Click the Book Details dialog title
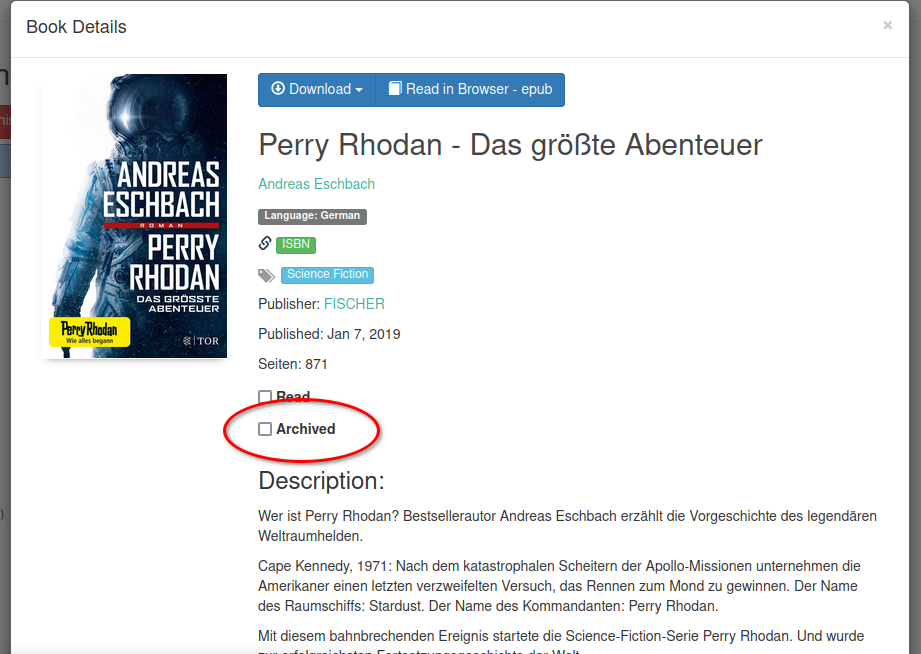 pos(76,27)
